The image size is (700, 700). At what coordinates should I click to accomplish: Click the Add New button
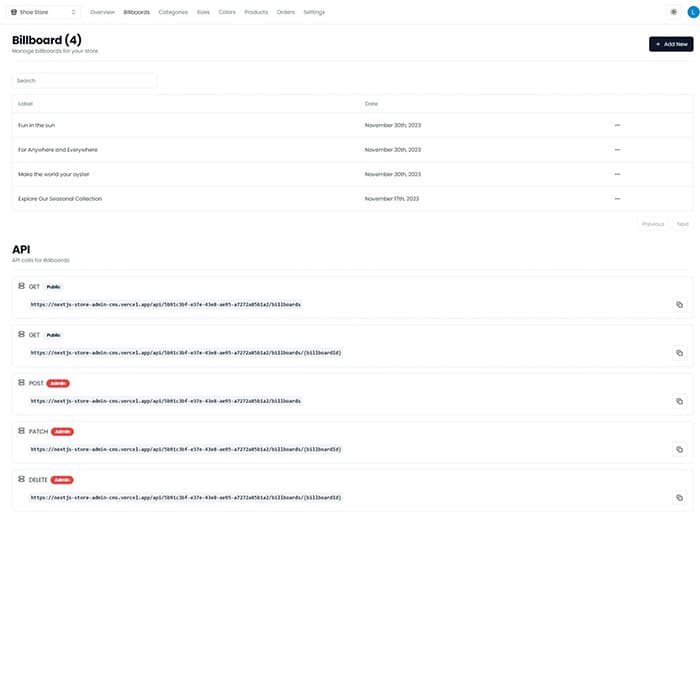click(x=671, y=44)
